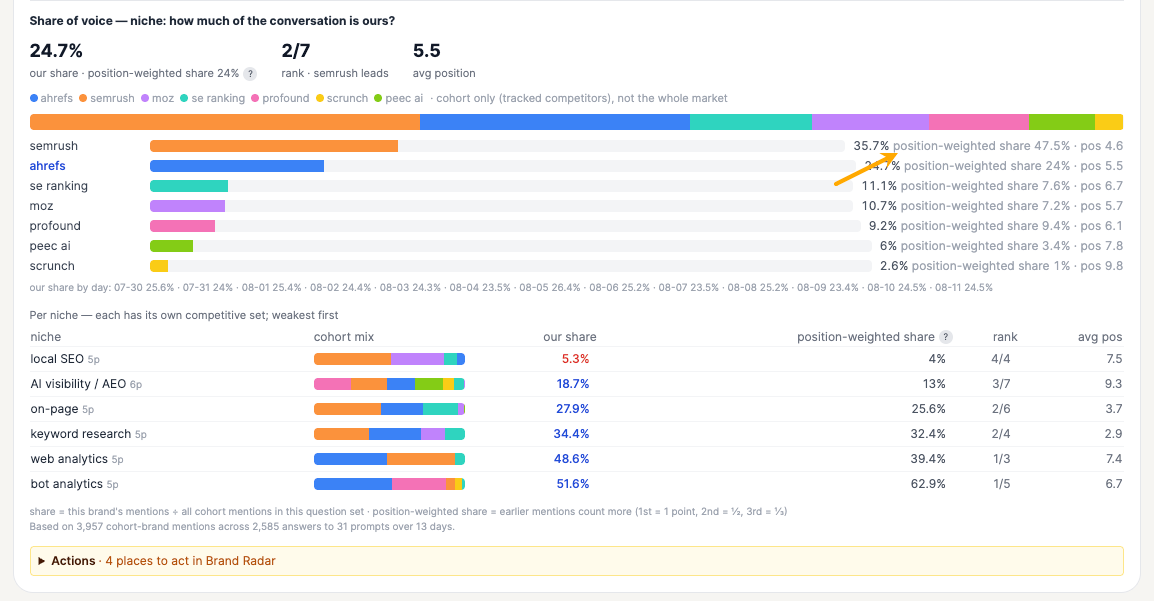Select the 'local SEO' niche row
The width and height of the screenshot is (1154, 602).
coord(576,359)
